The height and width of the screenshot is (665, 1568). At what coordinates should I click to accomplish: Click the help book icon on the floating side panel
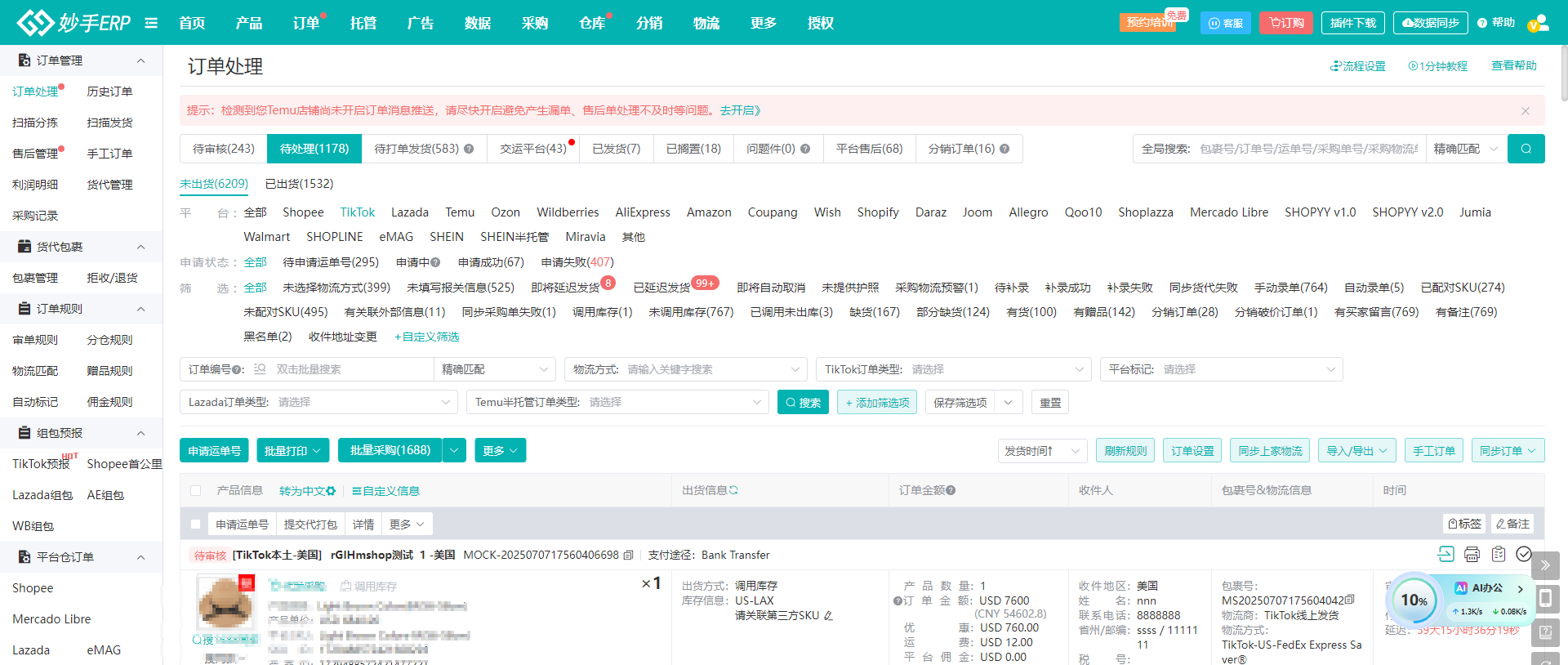pos(1545,632)
